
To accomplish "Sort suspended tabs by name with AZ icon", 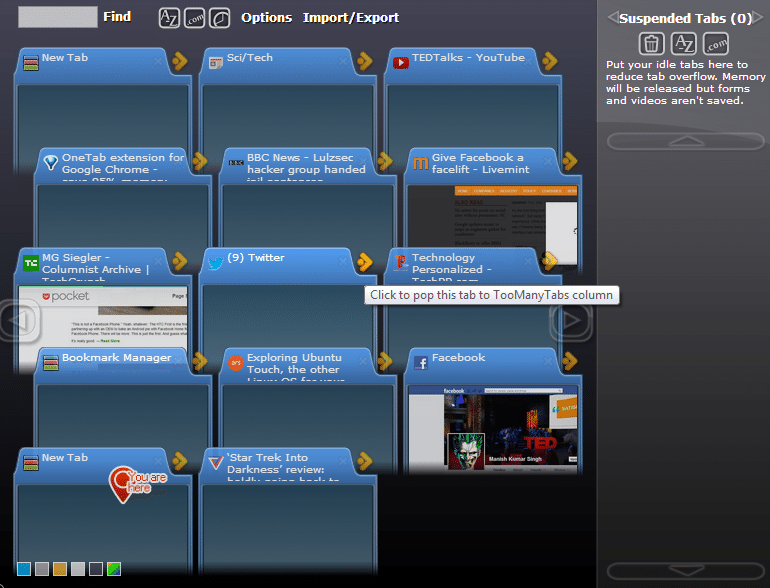I will point(684,44).
